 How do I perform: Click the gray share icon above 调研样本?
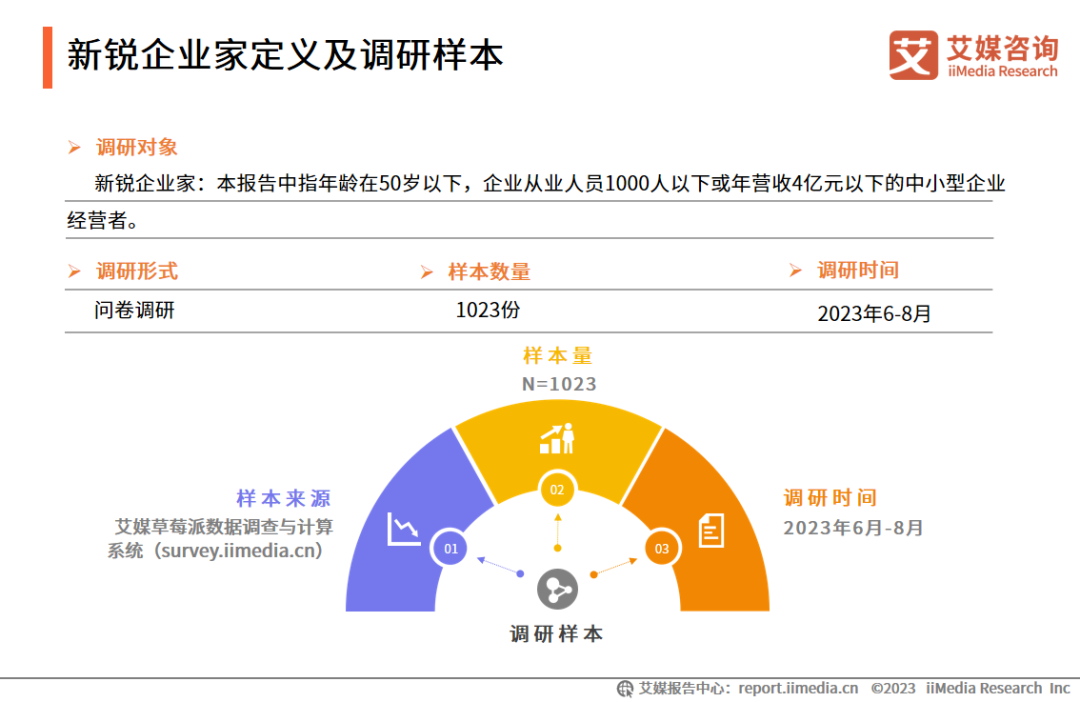pos(557,589)
